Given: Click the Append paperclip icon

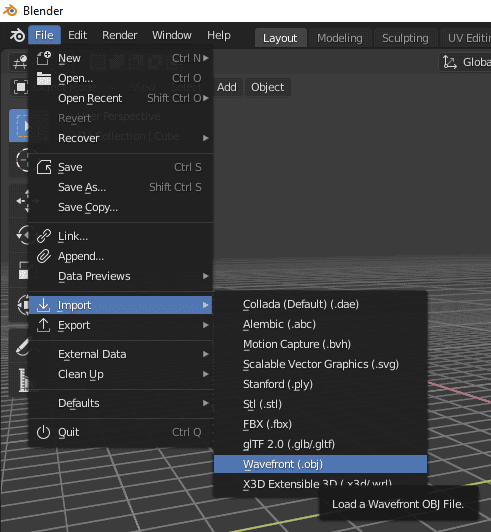Looking at the screenshot, I should (x=44, y=256).
